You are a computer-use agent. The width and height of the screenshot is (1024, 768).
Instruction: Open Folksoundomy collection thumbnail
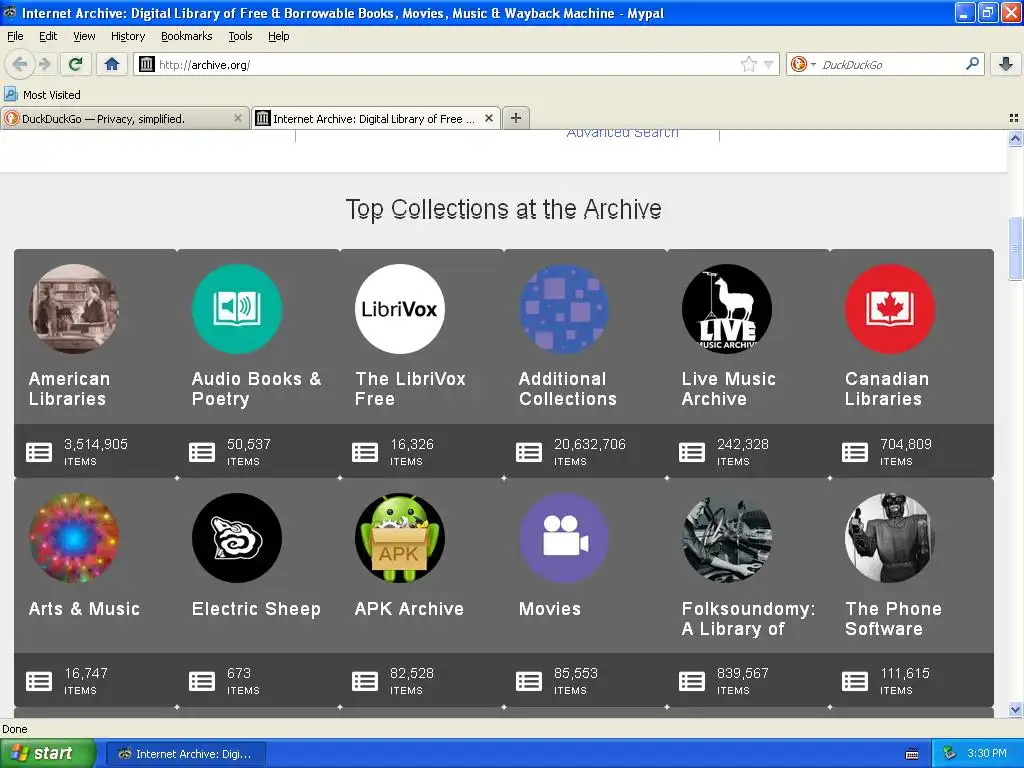(727, 538)
